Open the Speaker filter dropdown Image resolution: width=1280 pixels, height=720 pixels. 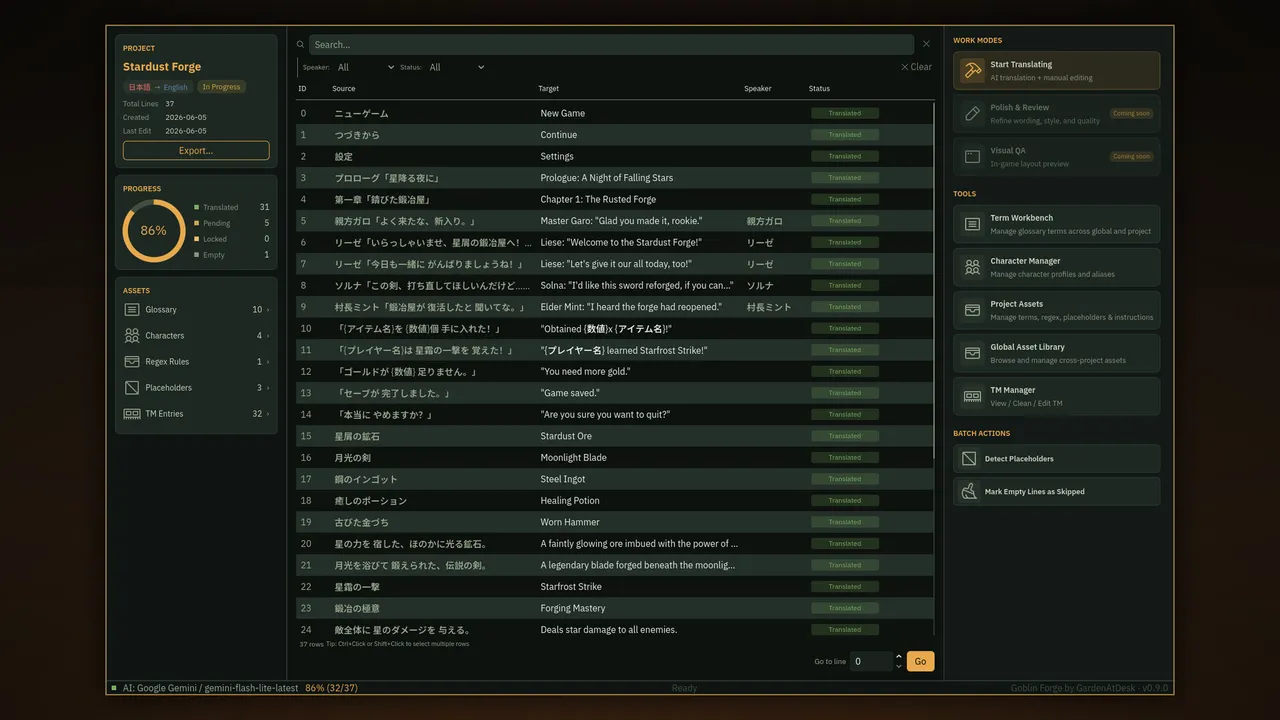point(365,67)
